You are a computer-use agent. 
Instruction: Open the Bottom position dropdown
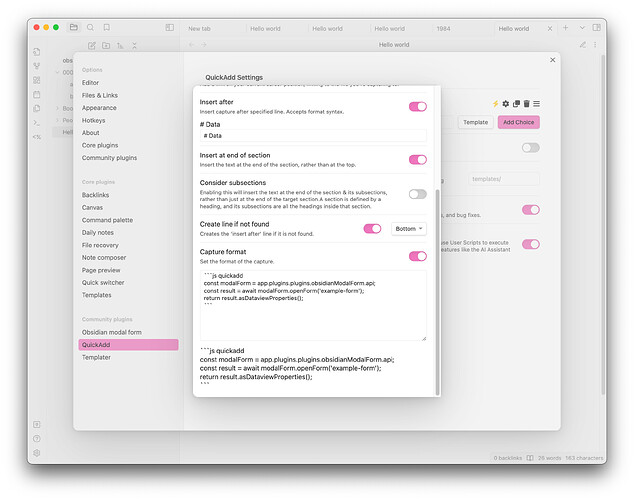(409, 229)
